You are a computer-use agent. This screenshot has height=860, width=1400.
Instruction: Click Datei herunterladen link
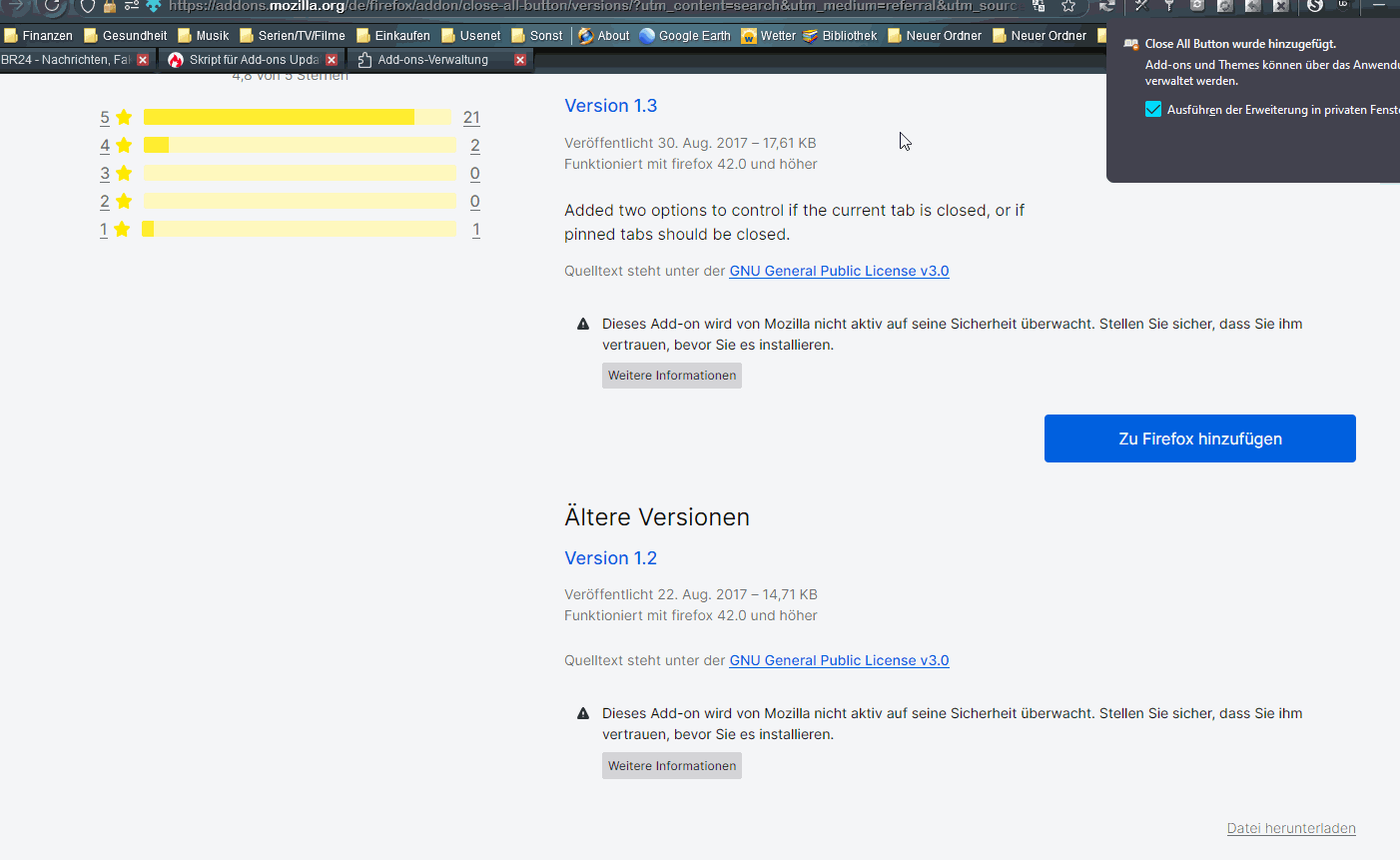[x=1290, y=828]
